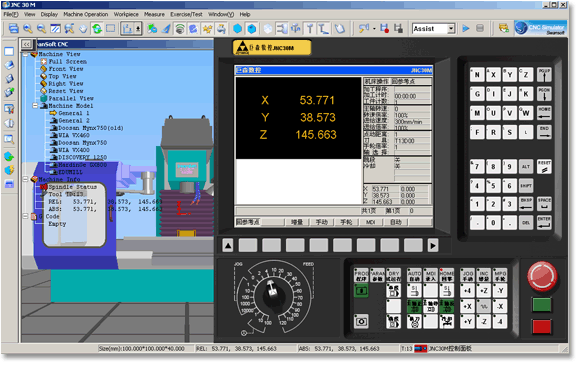This screenshot has height=365, width=581.
Task: Collapse the Machine View tree node
Action: click(26, 54)
